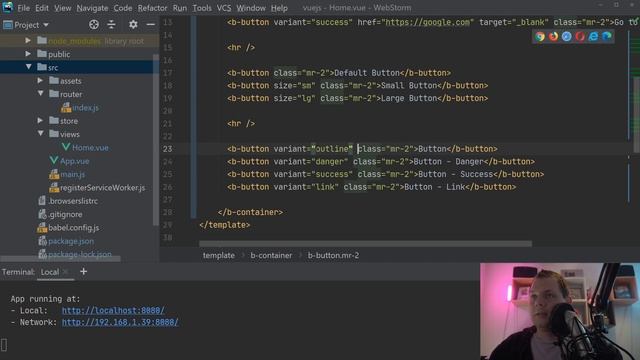Click the file icon beside .gitignore
The image size is (640, 360).
pyautogui.click(x=42, y=214)
